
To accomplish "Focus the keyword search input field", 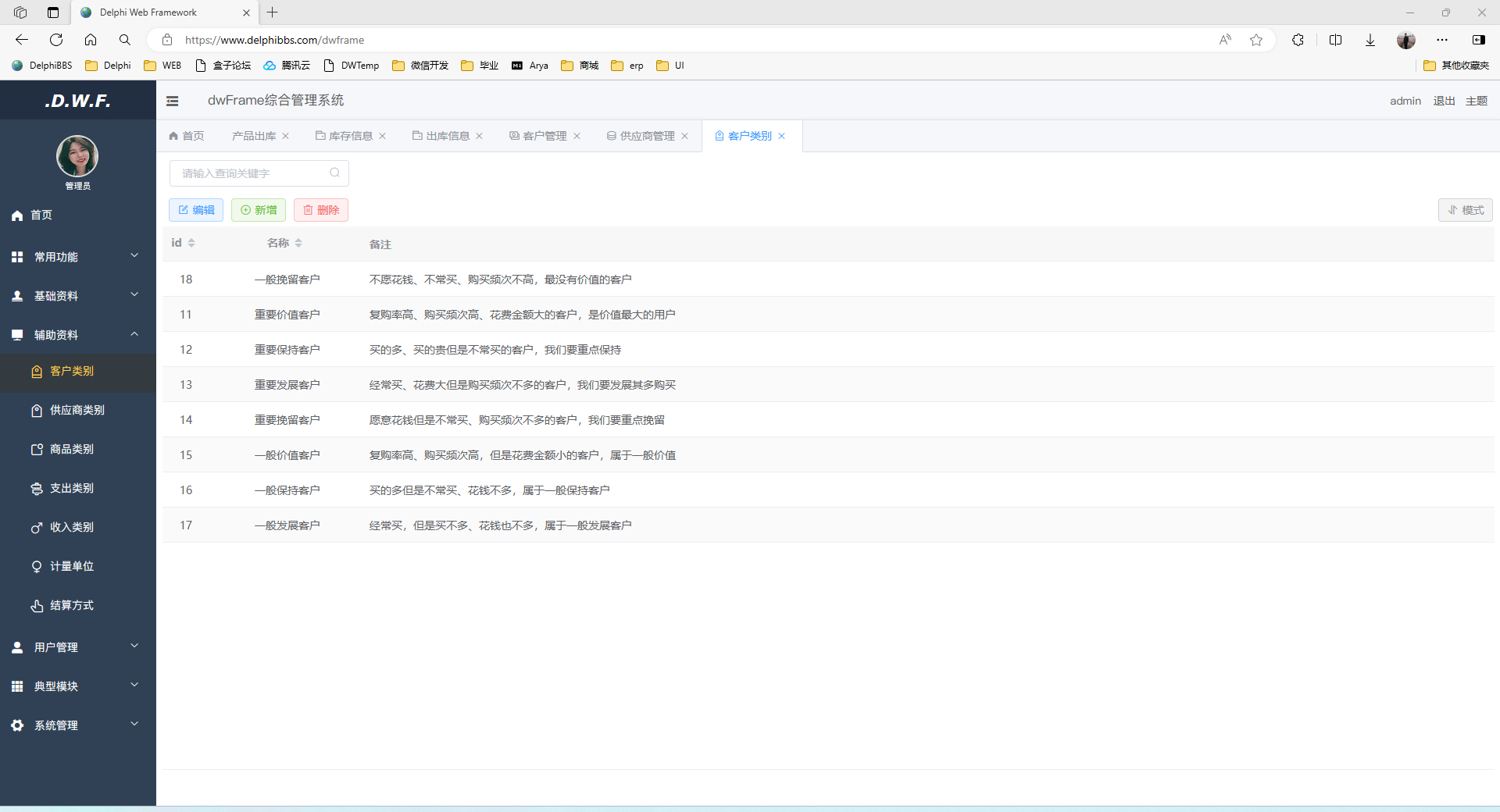I will tap(250, 173).
